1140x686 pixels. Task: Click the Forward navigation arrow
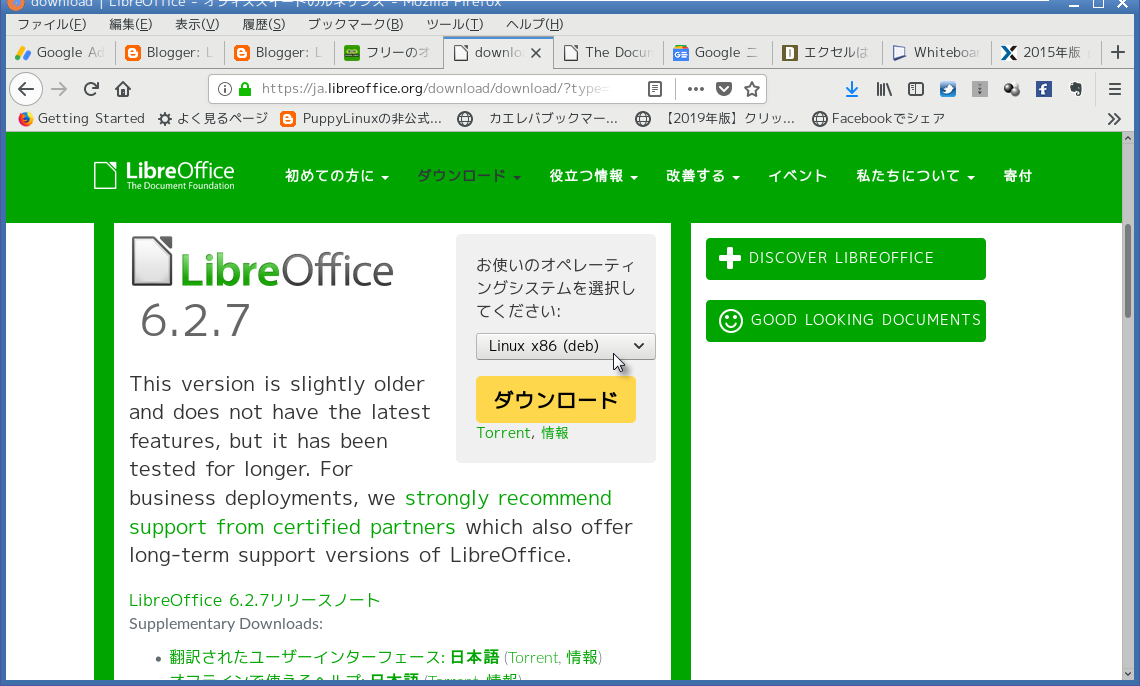59,89
